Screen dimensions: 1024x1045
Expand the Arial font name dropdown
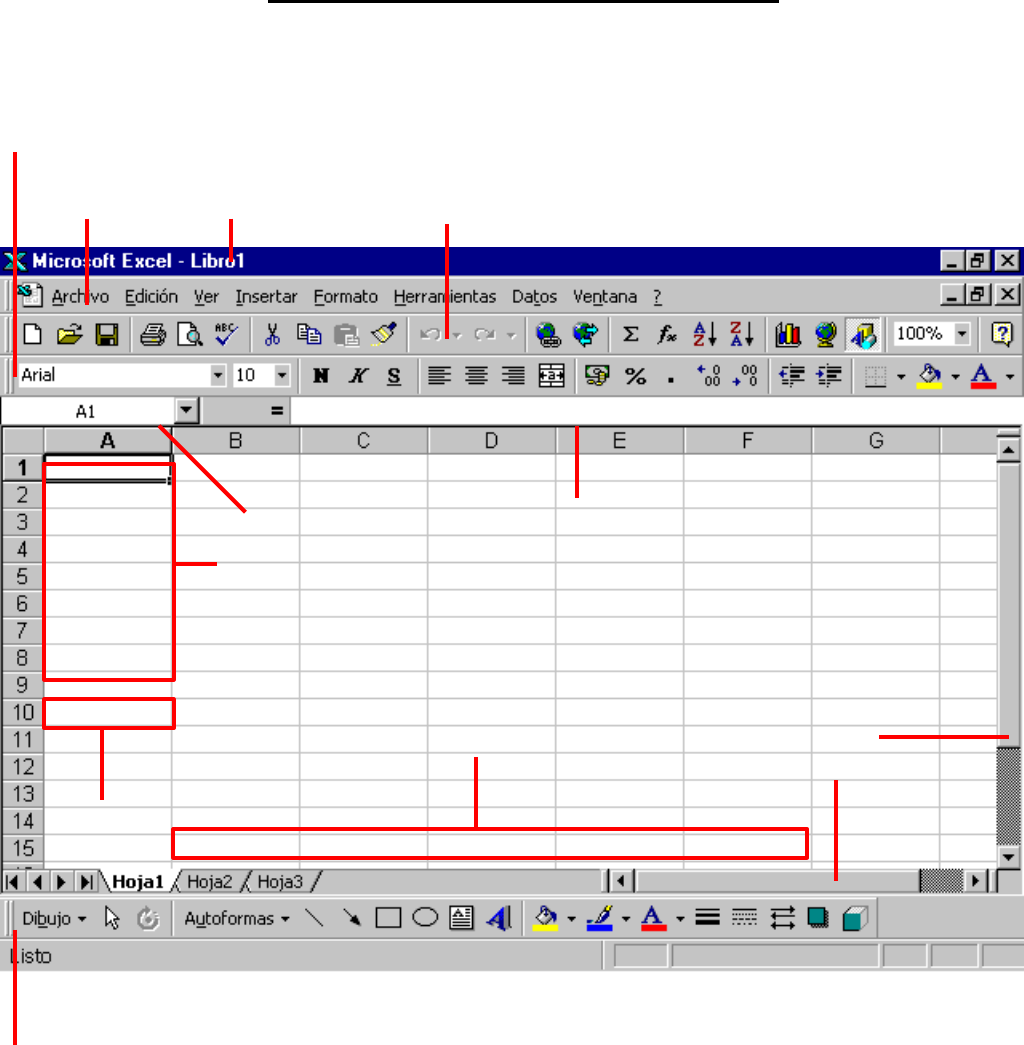[218, 376]
